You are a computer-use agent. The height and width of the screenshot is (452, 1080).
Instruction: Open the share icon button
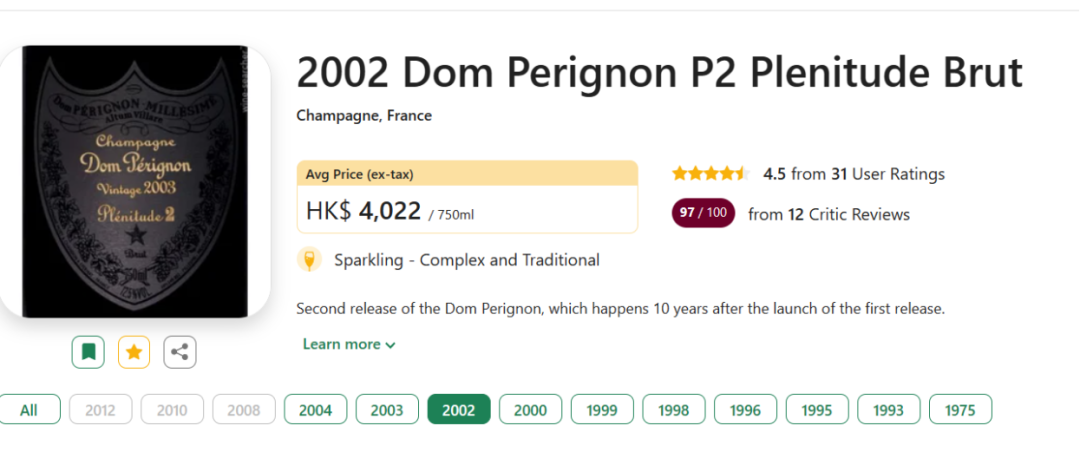coord(180,352)
